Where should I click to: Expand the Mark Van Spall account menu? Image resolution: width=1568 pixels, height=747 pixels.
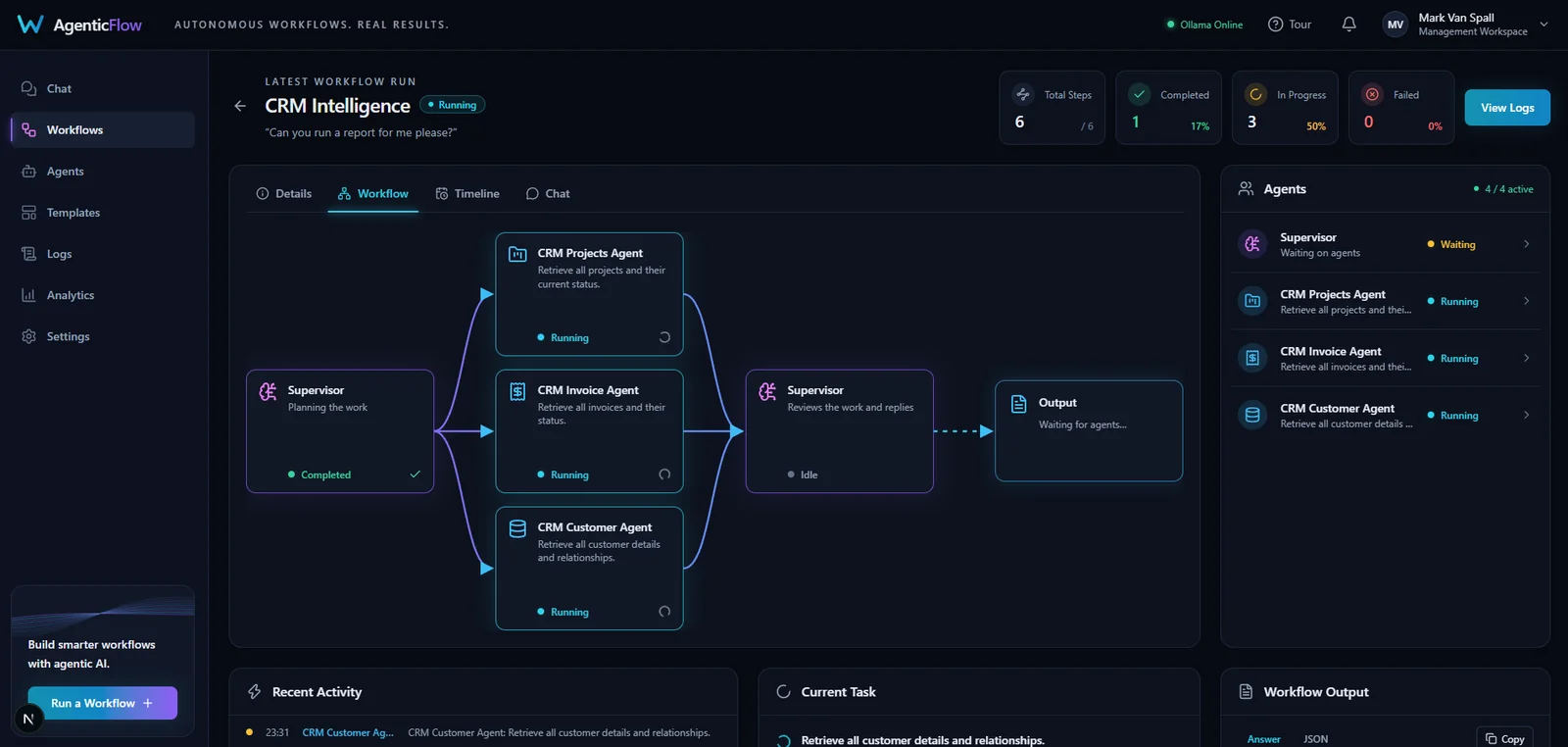pos(1543,25)
